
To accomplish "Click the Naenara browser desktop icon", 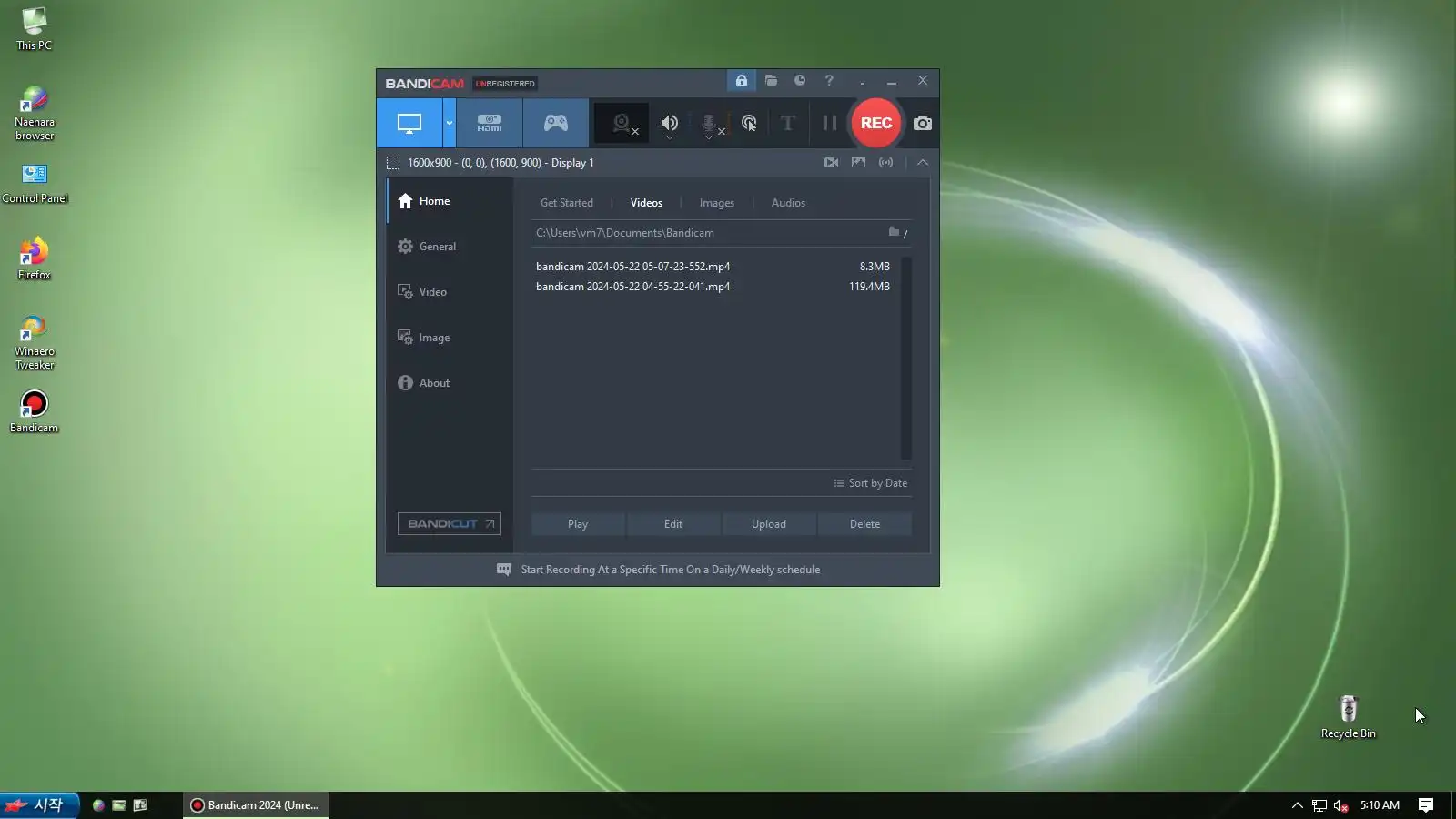I will [x=35, y=113].
